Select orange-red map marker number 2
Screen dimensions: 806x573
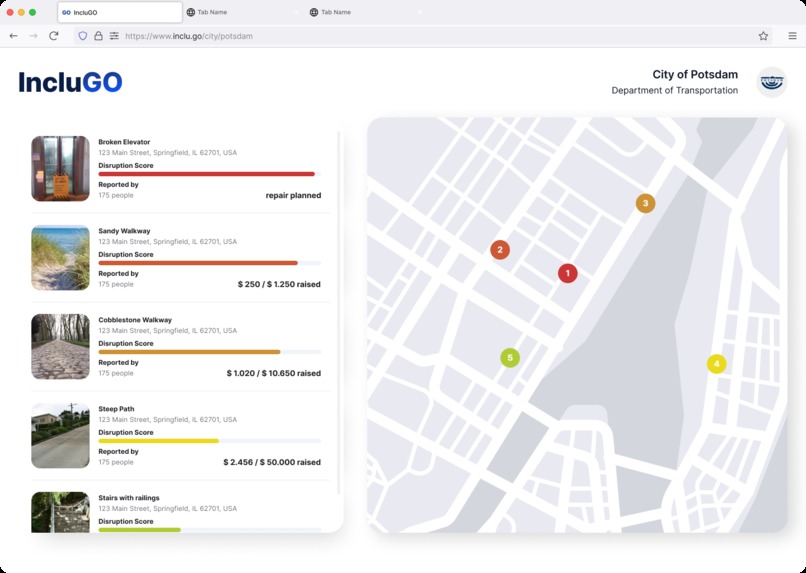click(500, 250)
